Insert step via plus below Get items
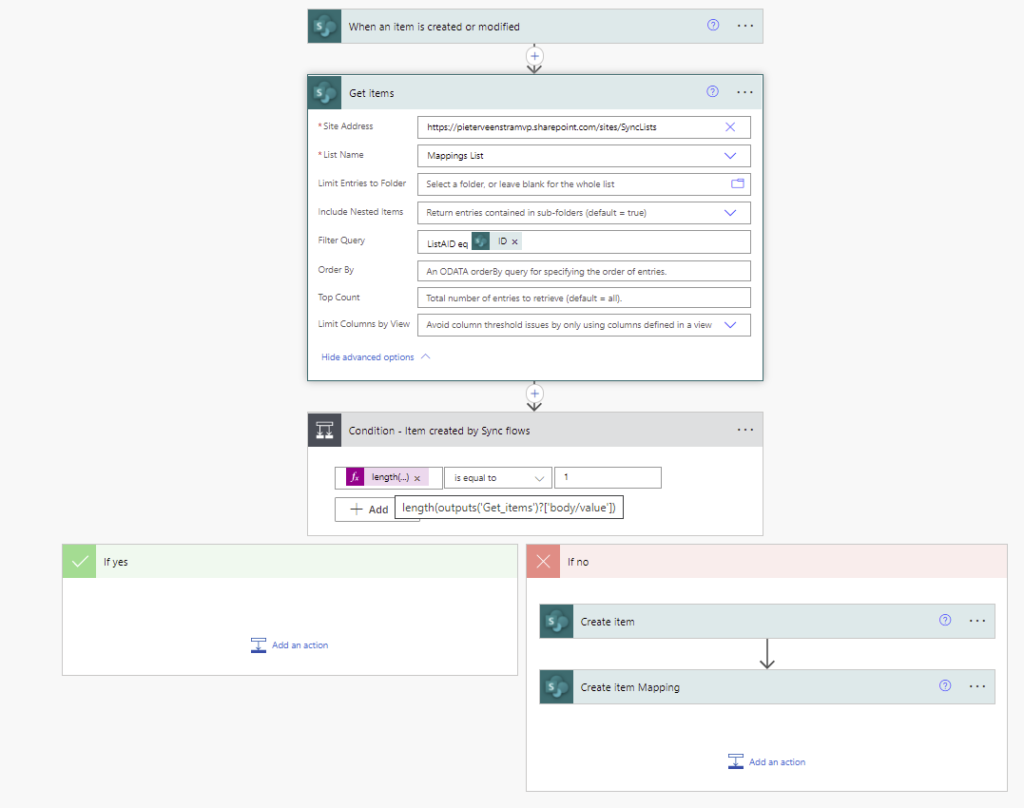Image resolution: width=1024 pixels, height=808 pixels. [x=534, y=394]
